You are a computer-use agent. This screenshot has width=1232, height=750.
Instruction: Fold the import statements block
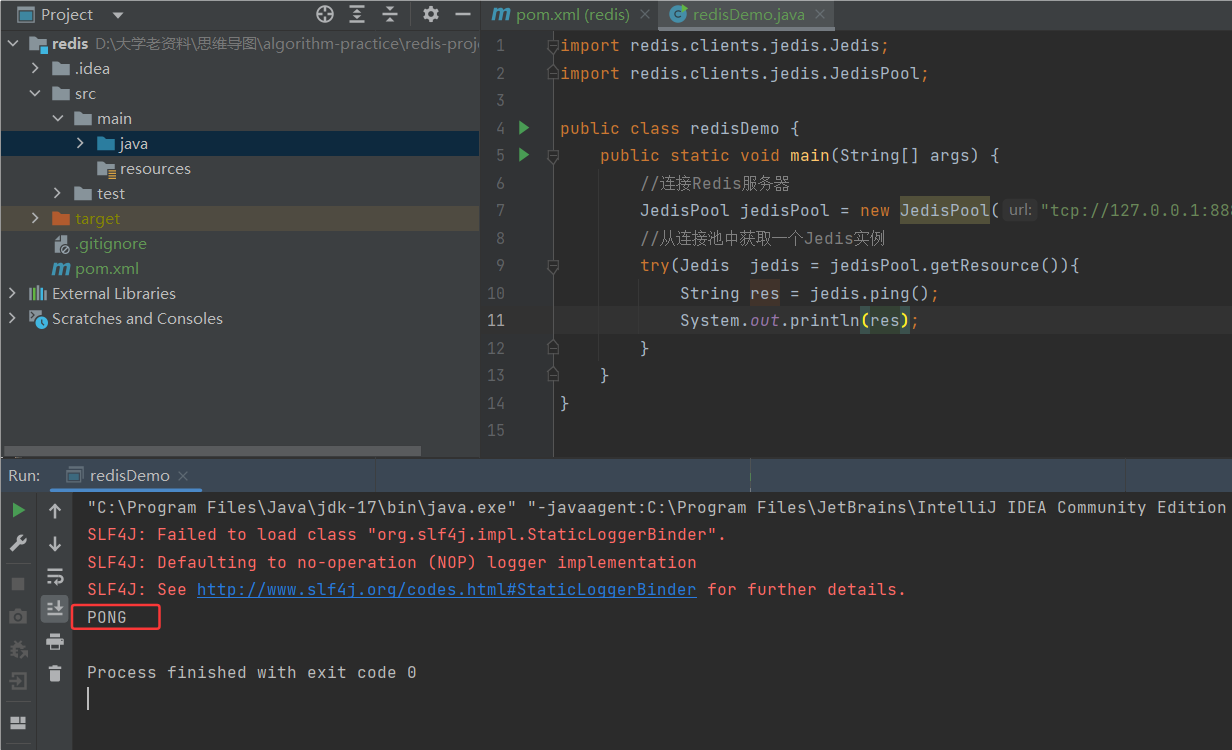point(552,46)
